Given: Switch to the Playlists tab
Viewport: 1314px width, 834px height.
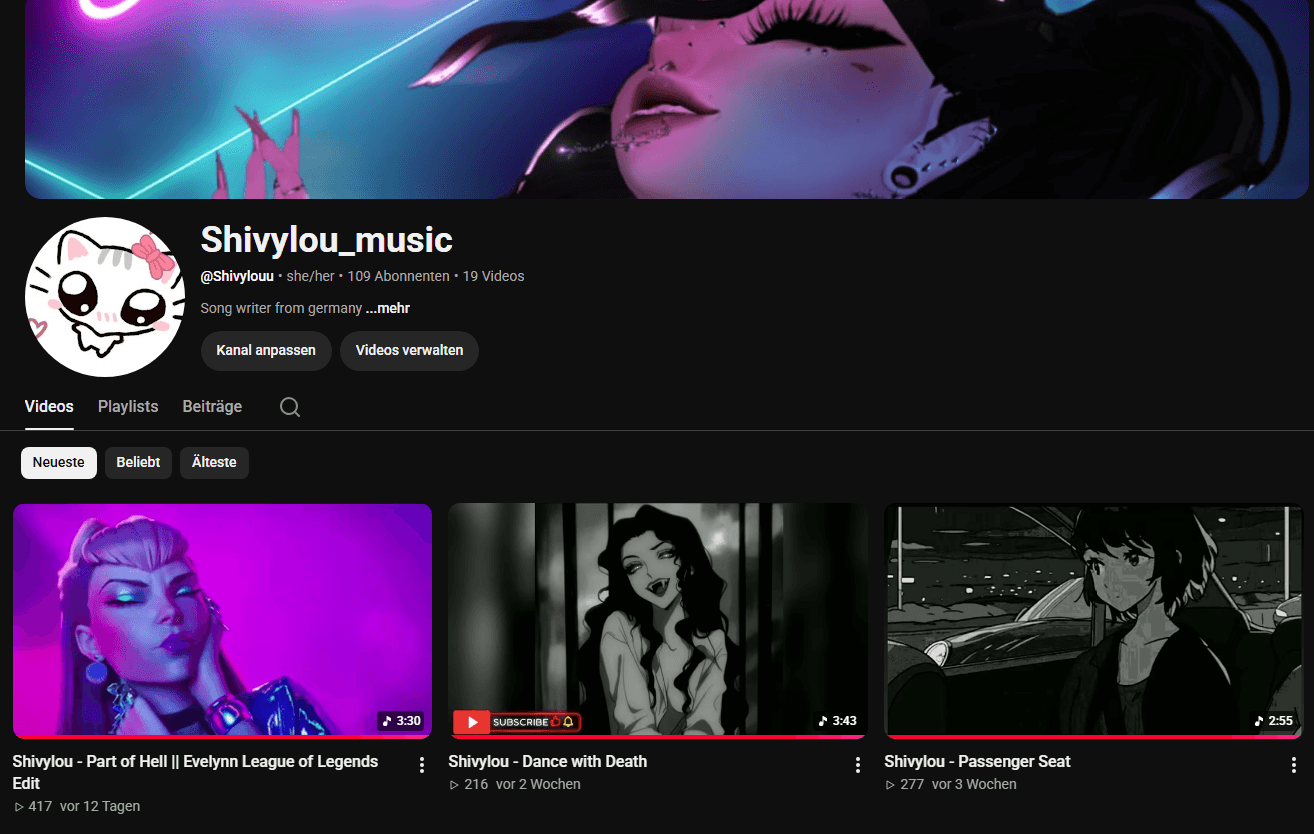Looking at the screenshot, I should tap(128, 407).
